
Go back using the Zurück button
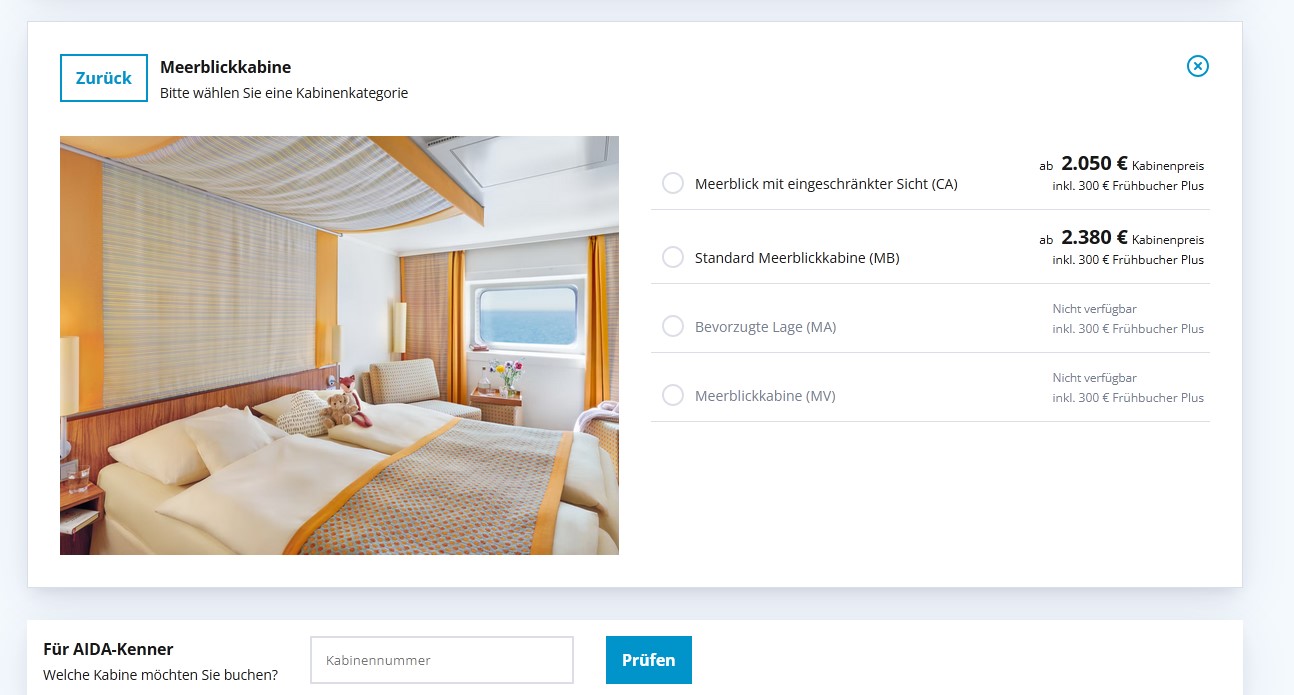(x=104, y=78)
